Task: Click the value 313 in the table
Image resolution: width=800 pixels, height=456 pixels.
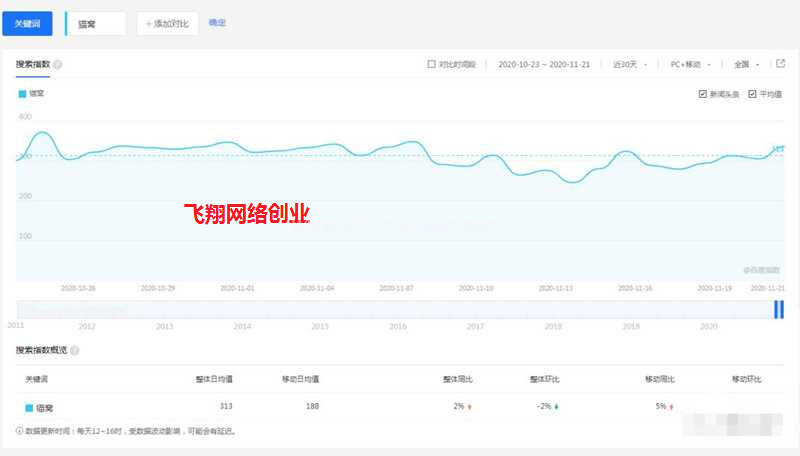Action: point(226,406)
